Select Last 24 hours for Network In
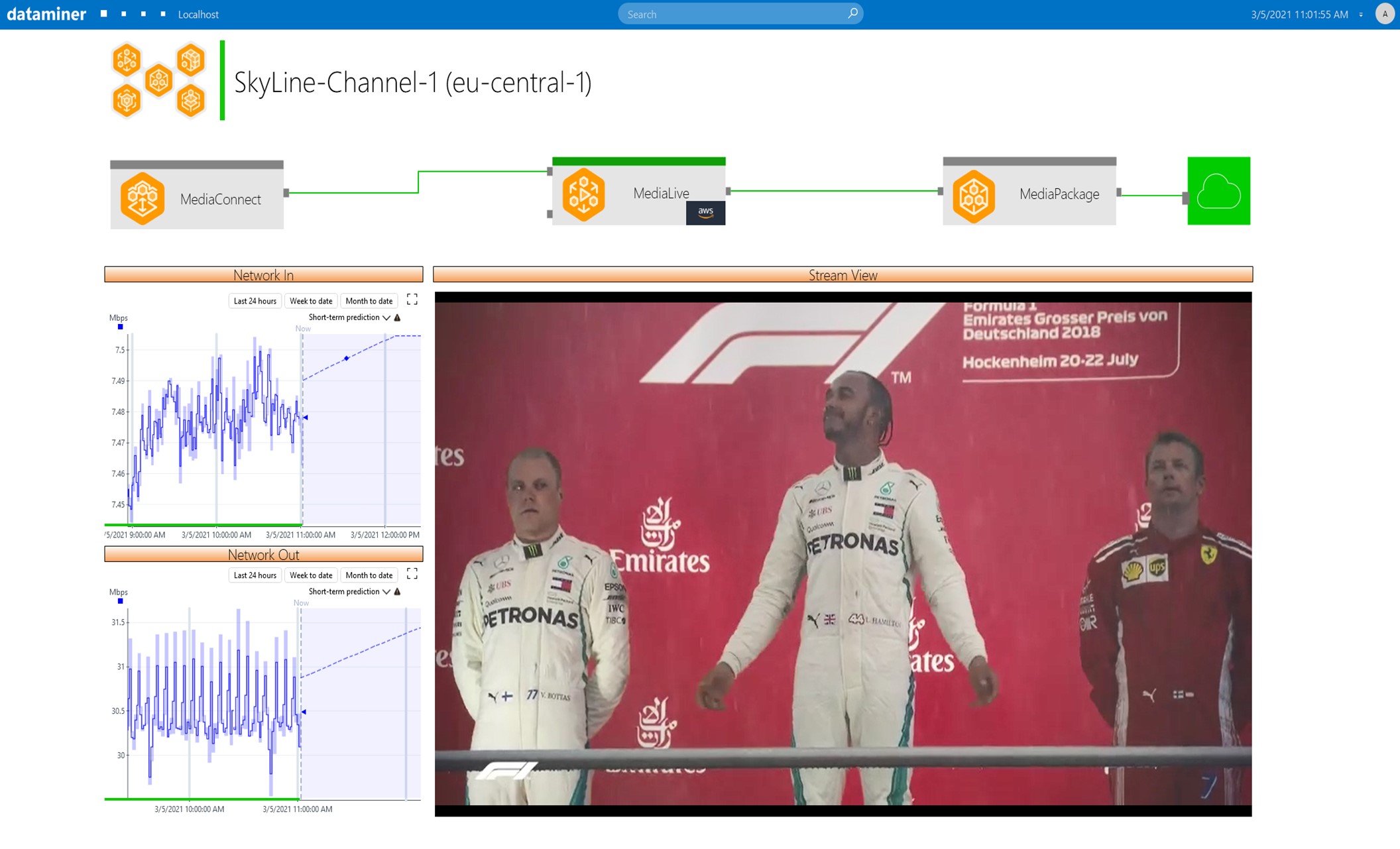 pyautogui.click(x=255, y=301)
